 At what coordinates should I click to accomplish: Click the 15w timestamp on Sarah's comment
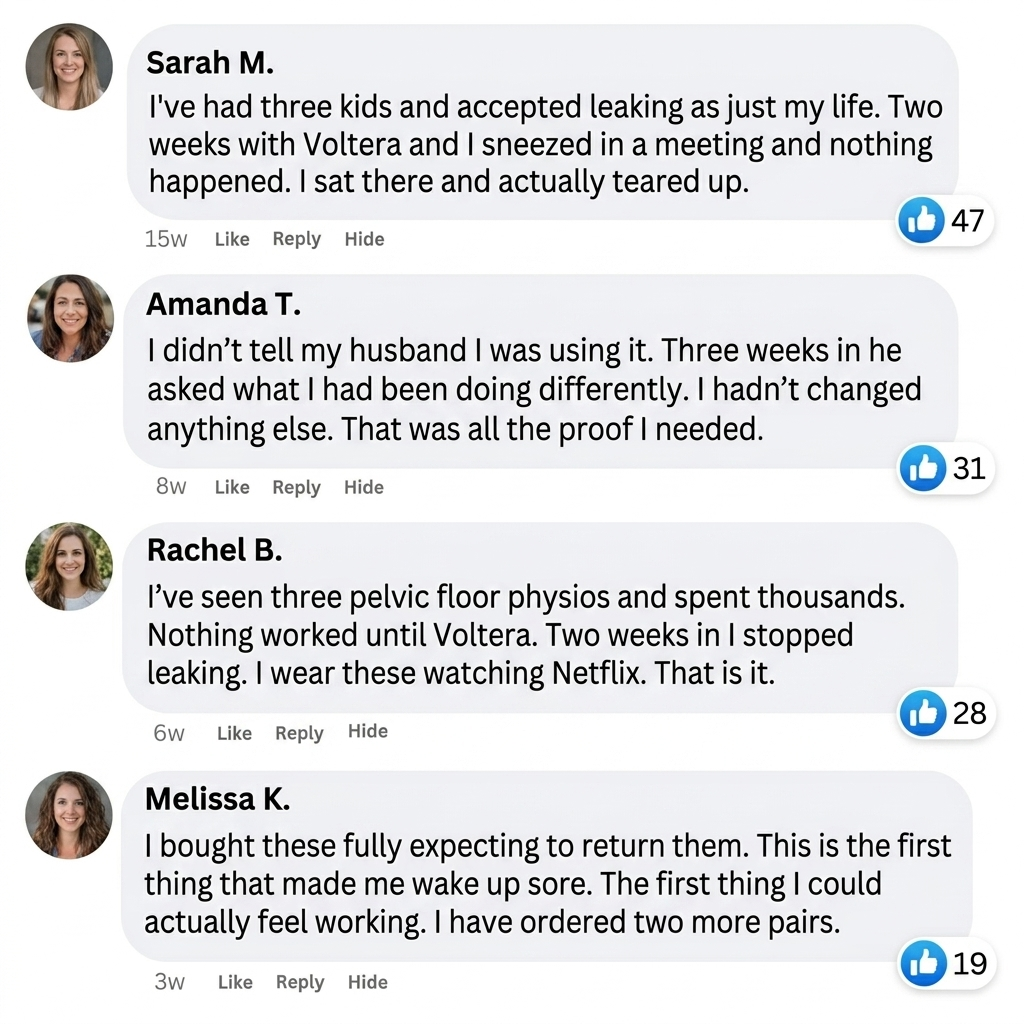(x=166, y=239)
